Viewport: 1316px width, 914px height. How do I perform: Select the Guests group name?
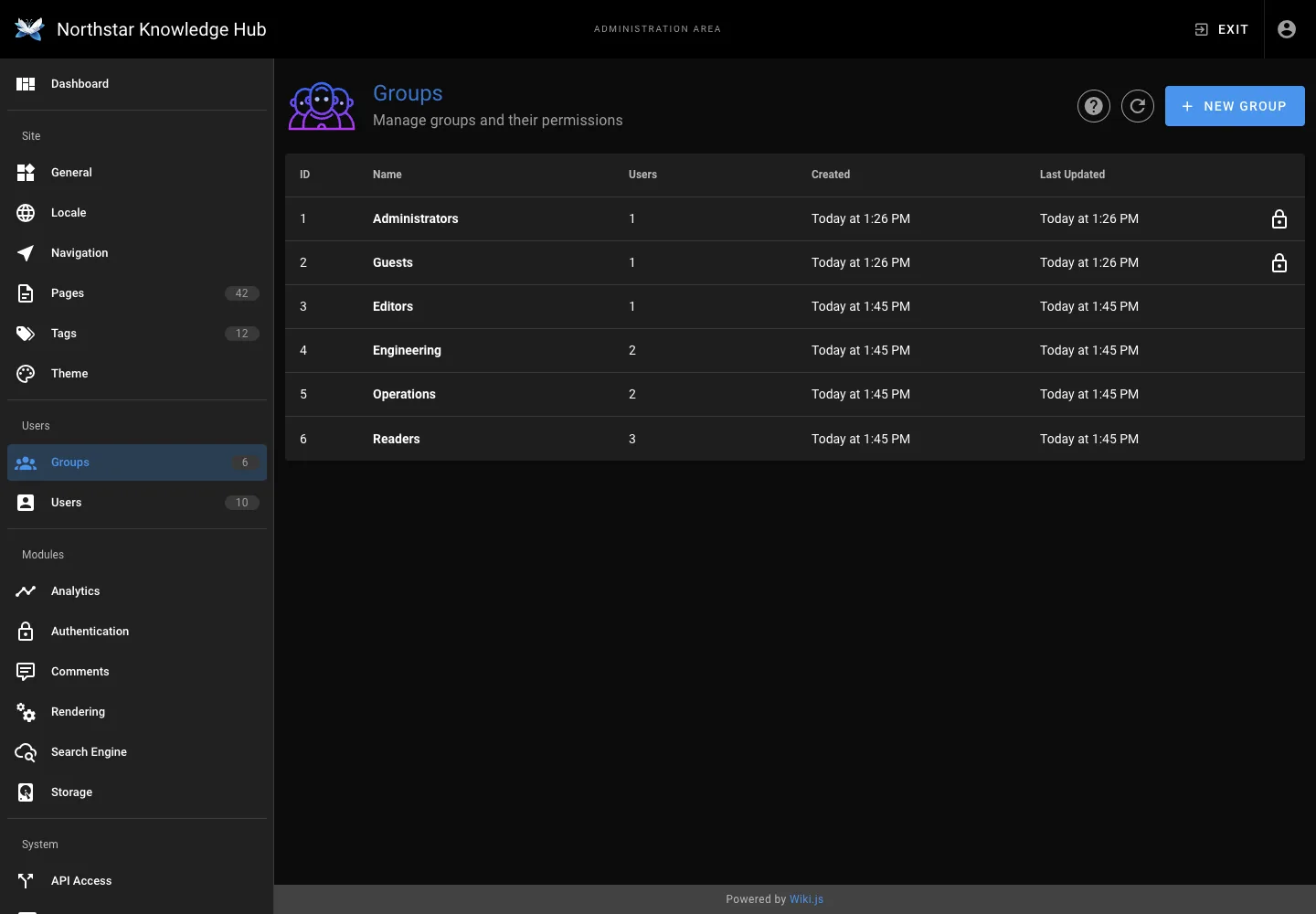click(x=393, y=262)
